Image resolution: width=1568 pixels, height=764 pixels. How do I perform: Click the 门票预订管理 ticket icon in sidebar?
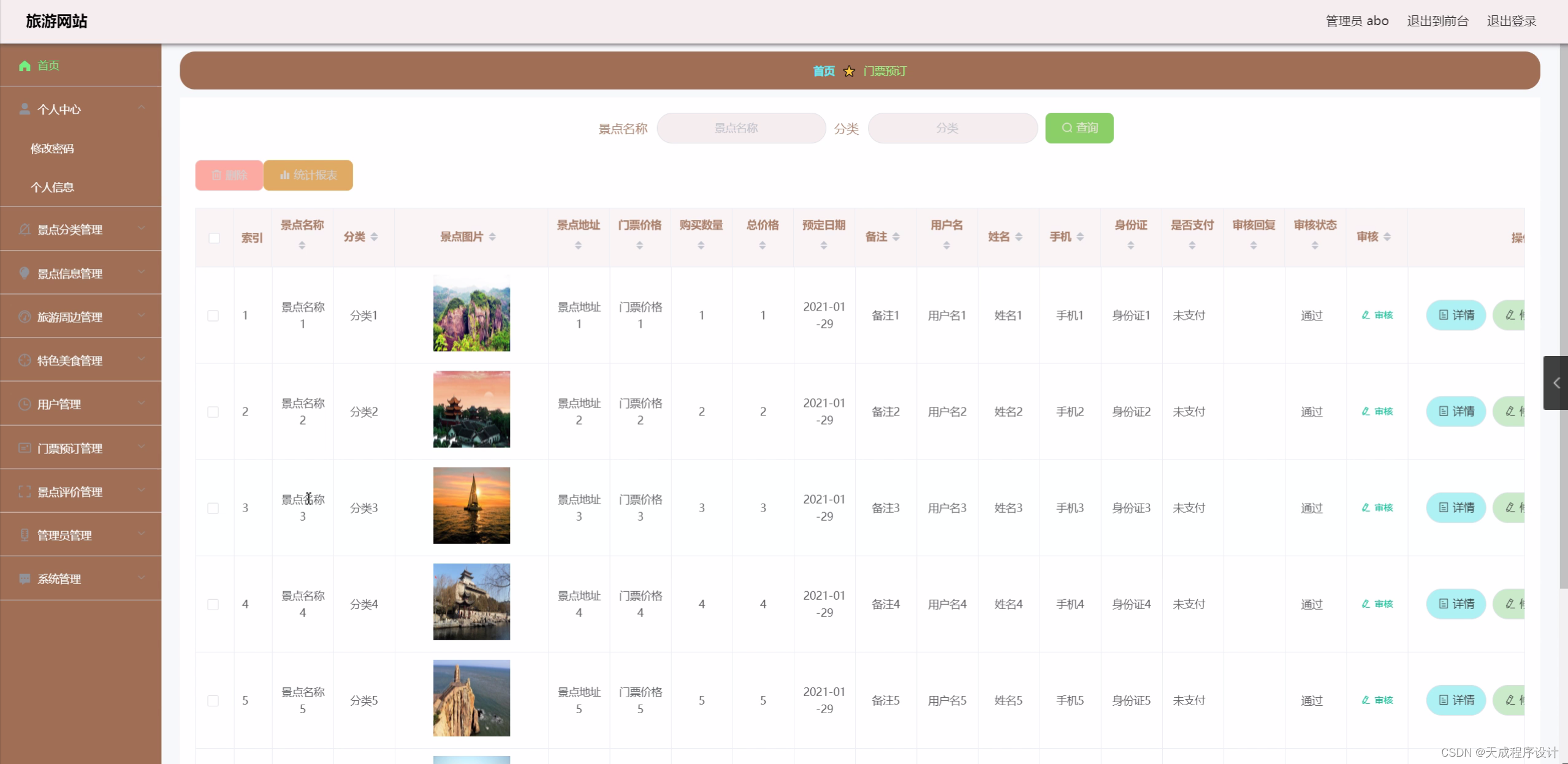(x=25, y=448)
